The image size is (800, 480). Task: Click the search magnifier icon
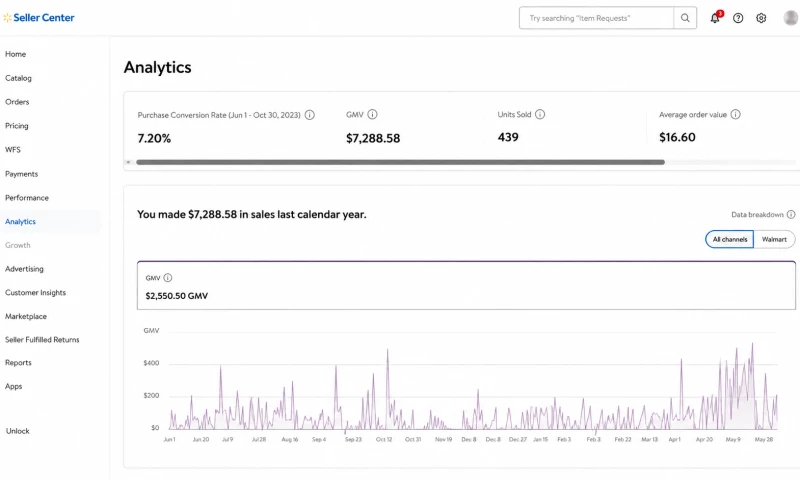coord(685,18)
